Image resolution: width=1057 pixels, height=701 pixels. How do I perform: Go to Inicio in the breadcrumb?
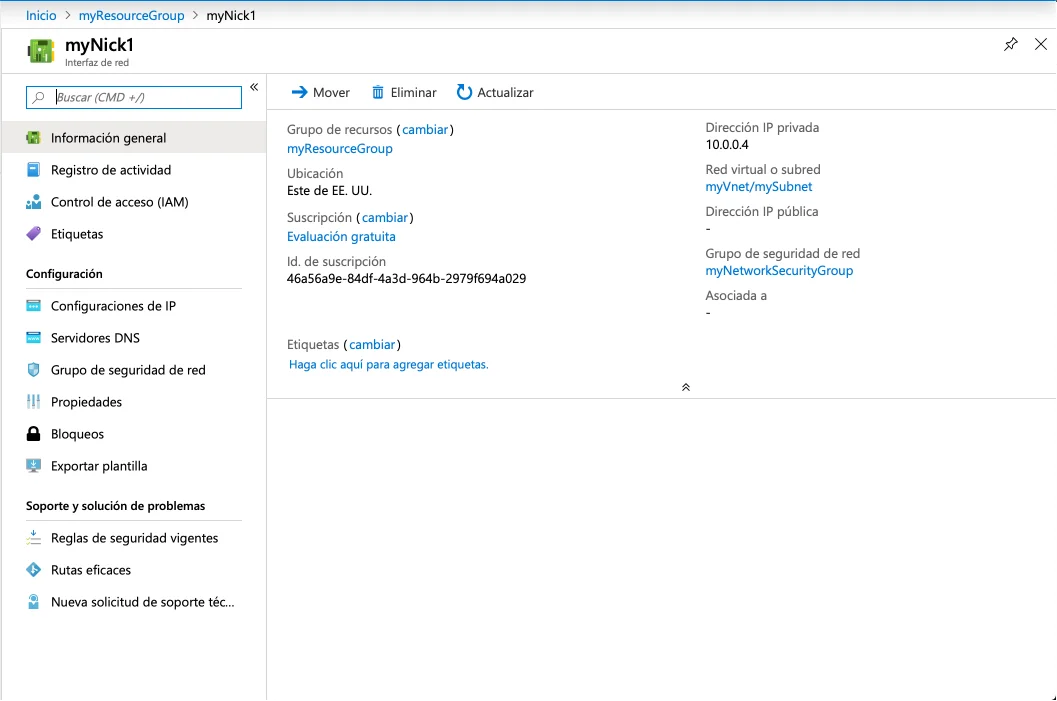point(41,16)
